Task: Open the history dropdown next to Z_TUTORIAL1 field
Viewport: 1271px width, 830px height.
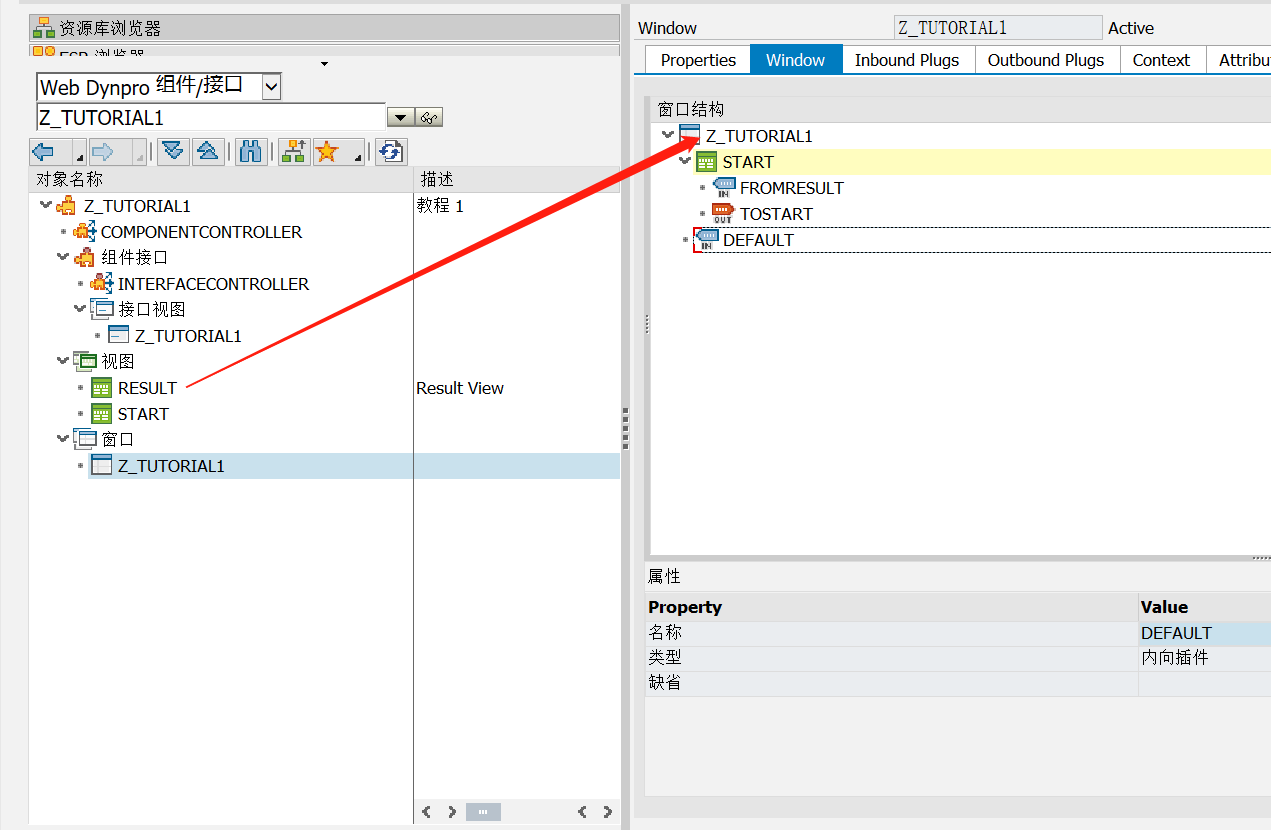Action: point(400,118)
